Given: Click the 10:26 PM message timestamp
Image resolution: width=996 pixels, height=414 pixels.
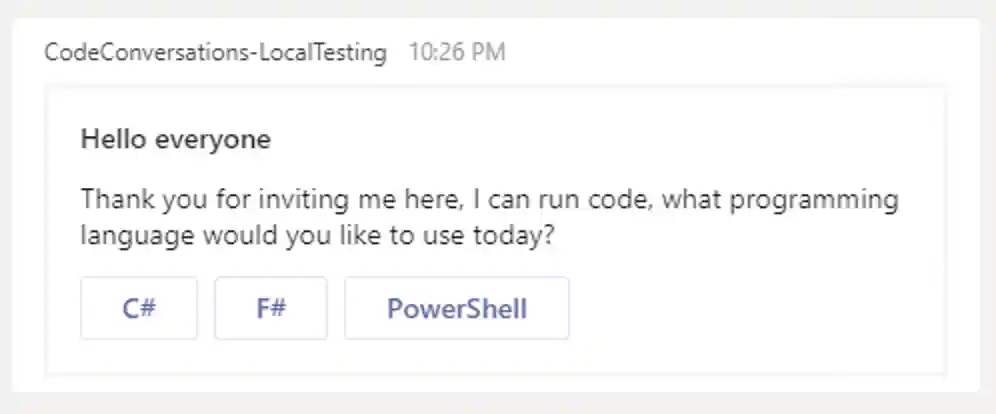Looking at the screenshot, I should [457, 52].
